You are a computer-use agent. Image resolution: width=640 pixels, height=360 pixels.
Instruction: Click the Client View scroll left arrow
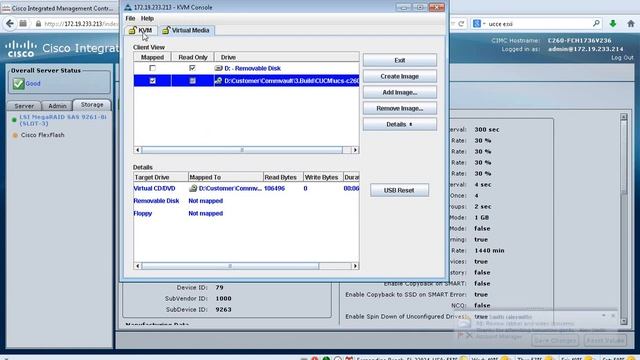coord(138,150)
